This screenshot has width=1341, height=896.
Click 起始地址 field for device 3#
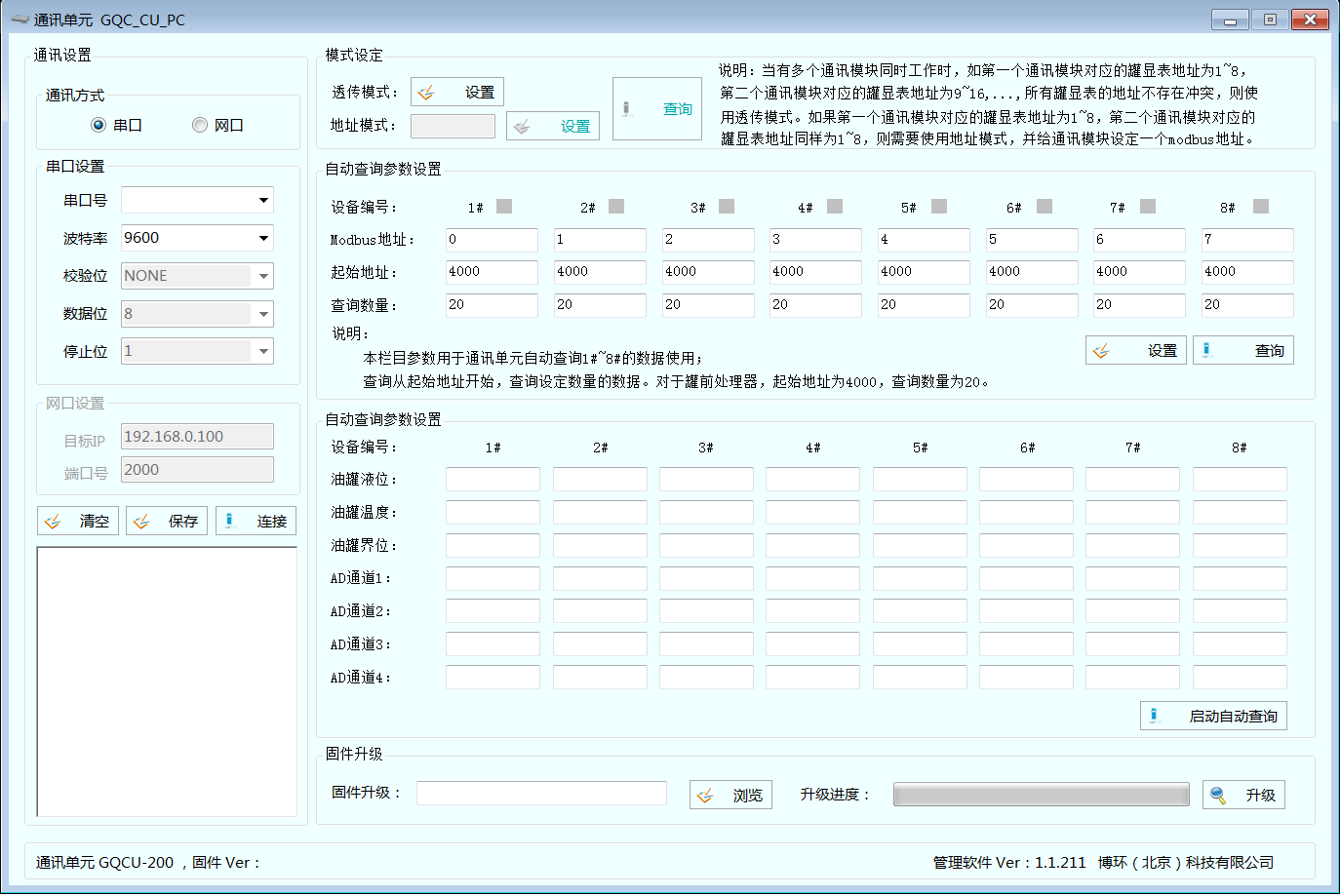[708, 272]
